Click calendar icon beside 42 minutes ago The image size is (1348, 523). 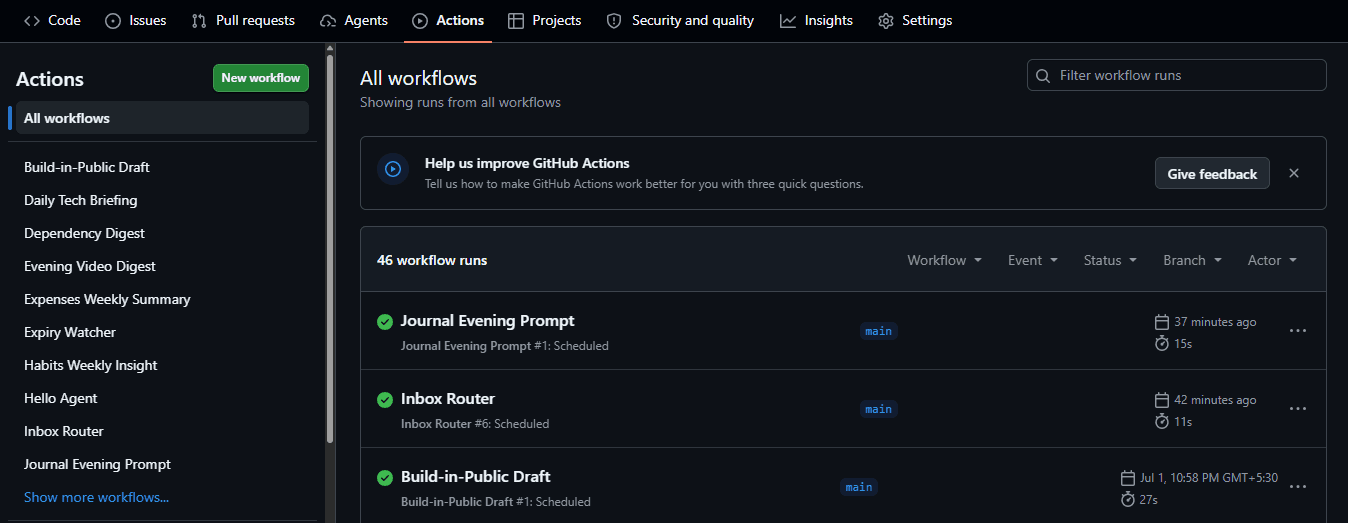pyautogui.click(x=1162, y=400)
